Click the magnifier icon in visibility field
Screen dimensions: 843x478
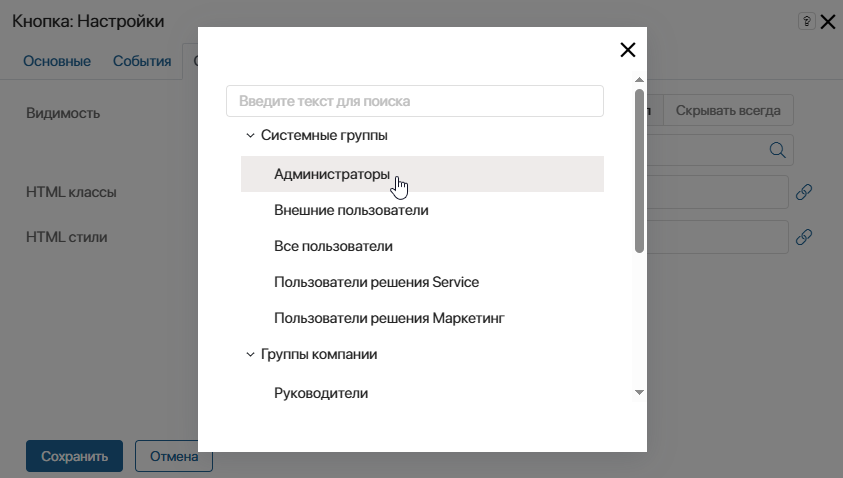[777, 150]
